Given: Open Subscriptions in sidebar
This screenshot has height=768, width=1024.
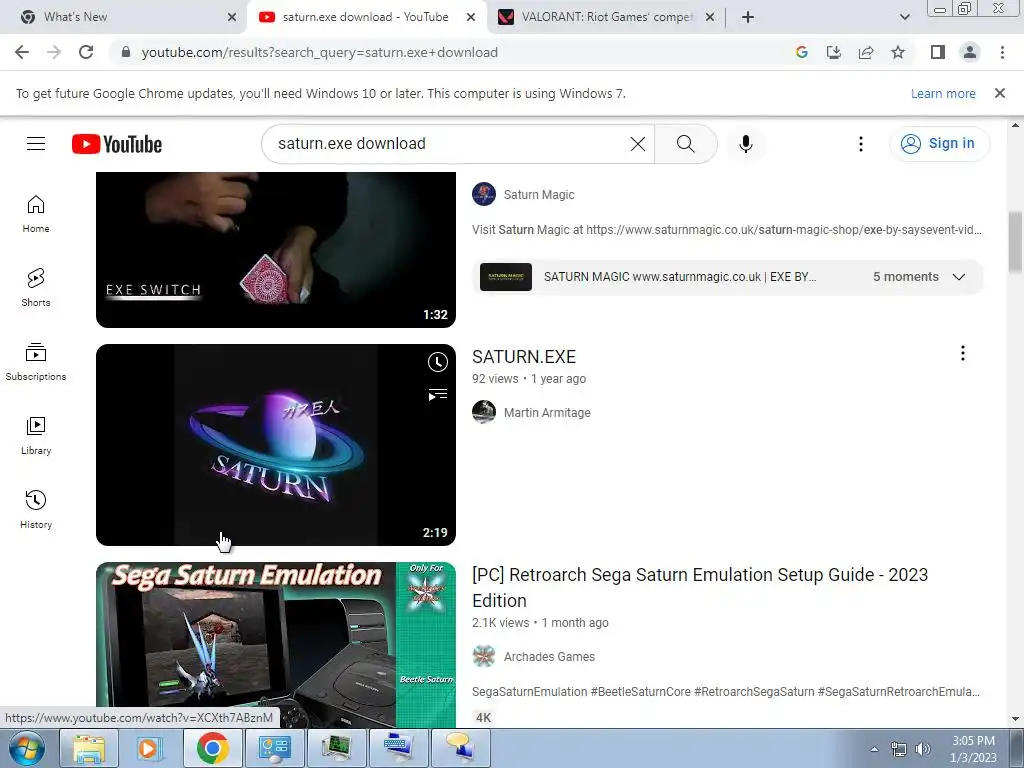Looking at the screenshot, I should tap(36, 362).
